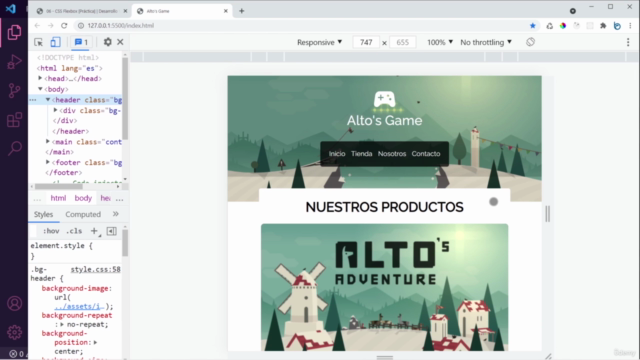Click address bar 127.0.0.1:5500/index.html
This screenshot has height=360, width=640.
121,26
